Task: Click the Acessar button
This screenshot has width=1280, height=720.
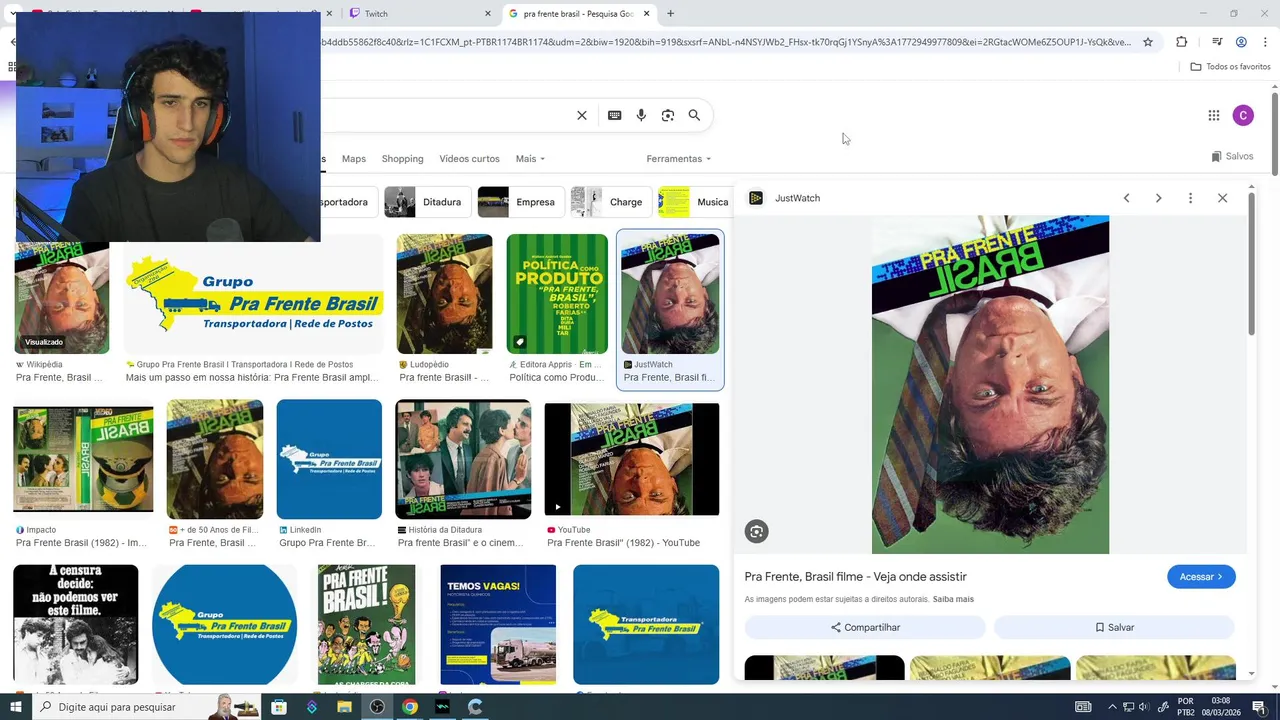Action: (1201, 577)
